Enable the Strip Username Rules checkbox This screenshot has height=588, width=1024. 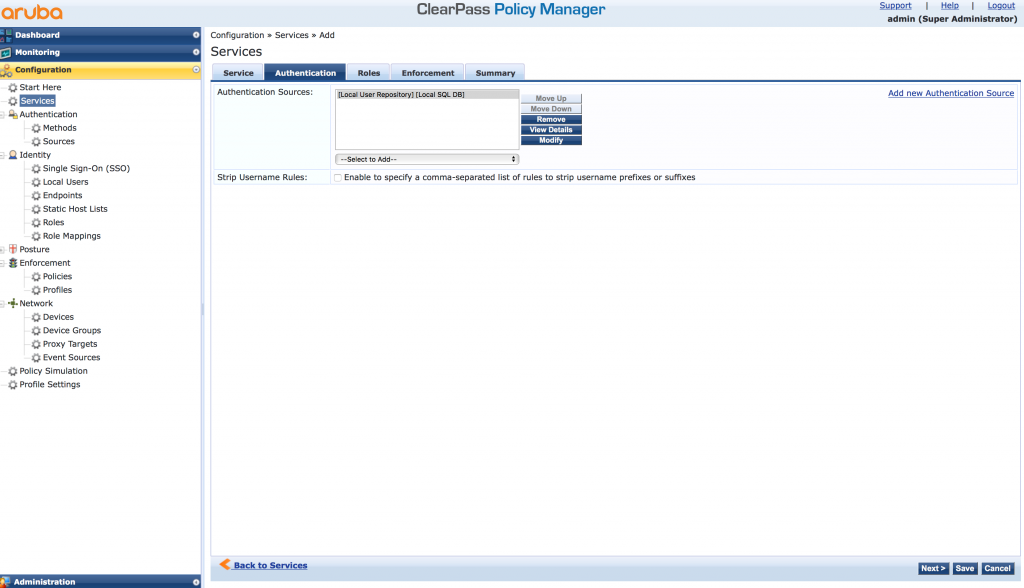[338, 178]
